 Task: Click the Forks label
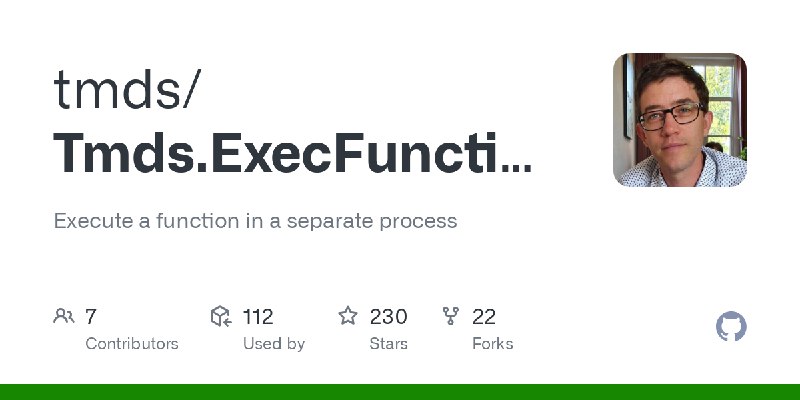tap(492, 344)
